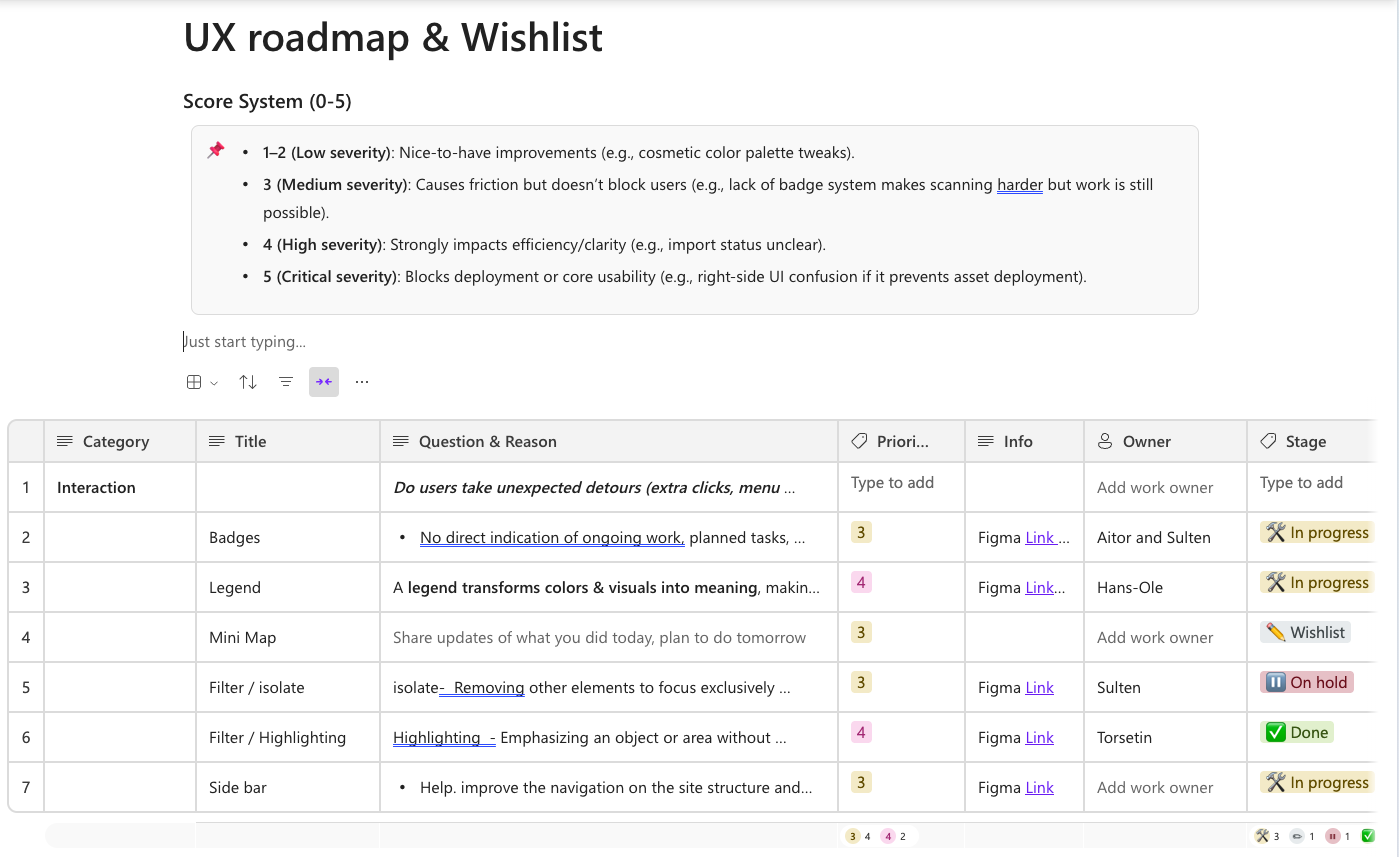Click the 'Just start typing...' placeholder line
The height and width of the screenshot is (857, 1399).
click(x=246, y=342)
